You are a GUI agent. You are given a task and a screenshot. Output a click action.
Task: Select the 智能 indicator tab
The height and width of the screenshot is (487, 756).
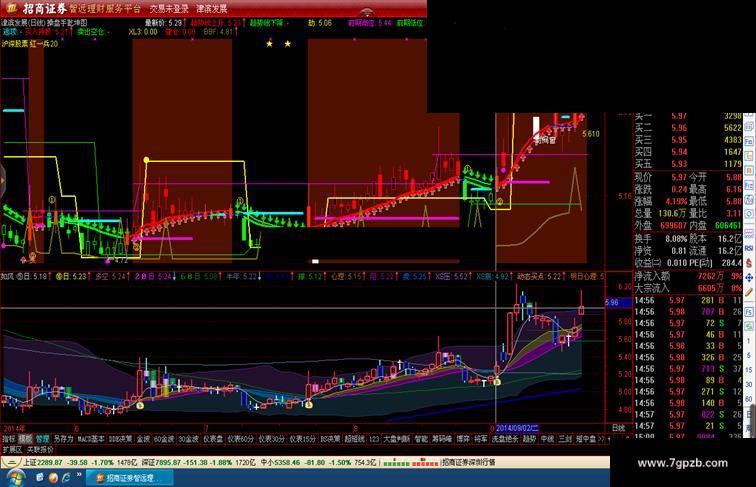tap(421, 439)
